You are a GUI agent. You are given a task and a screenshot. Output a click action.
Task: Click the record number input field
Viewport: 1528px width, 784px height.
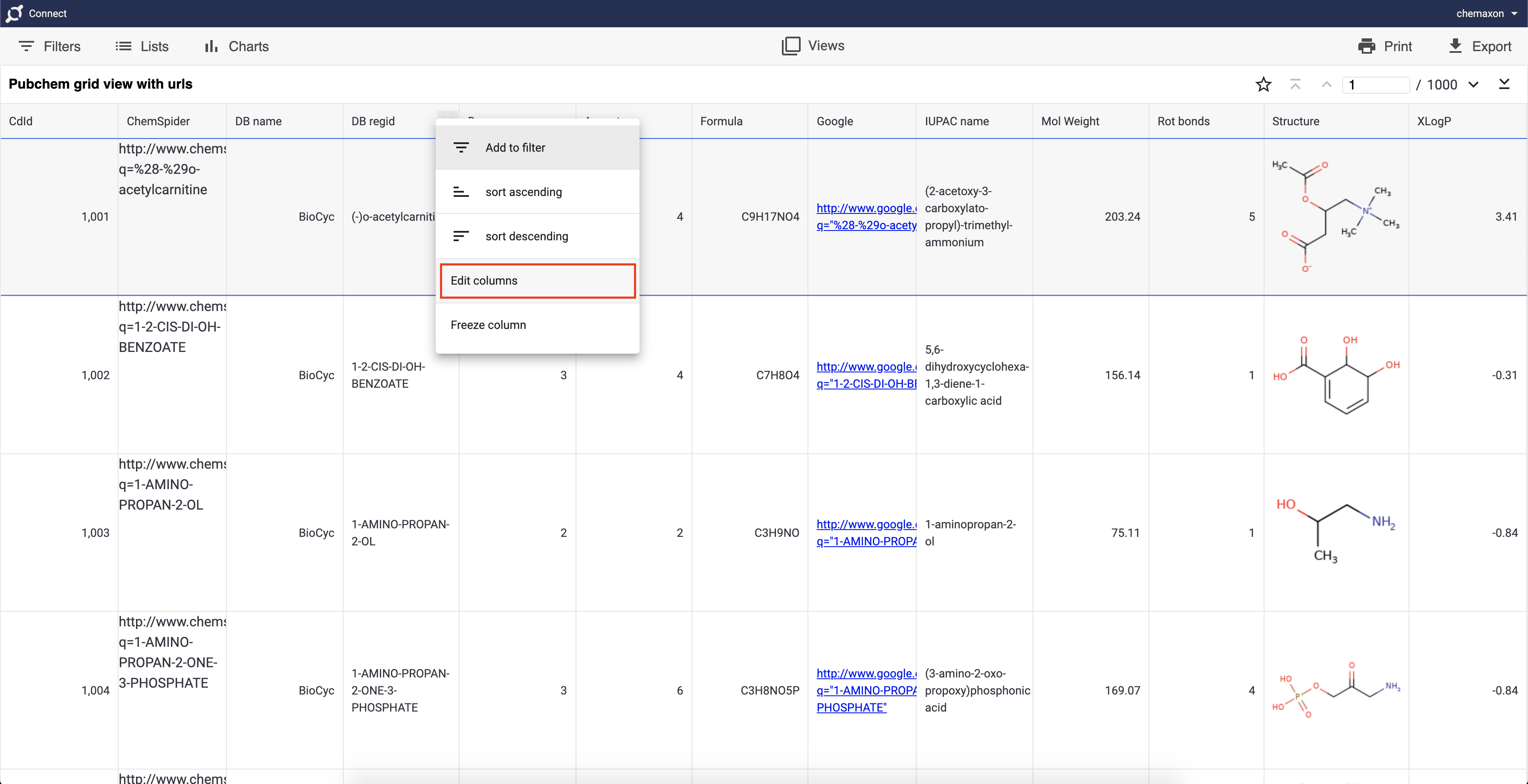click(1375, 84)
